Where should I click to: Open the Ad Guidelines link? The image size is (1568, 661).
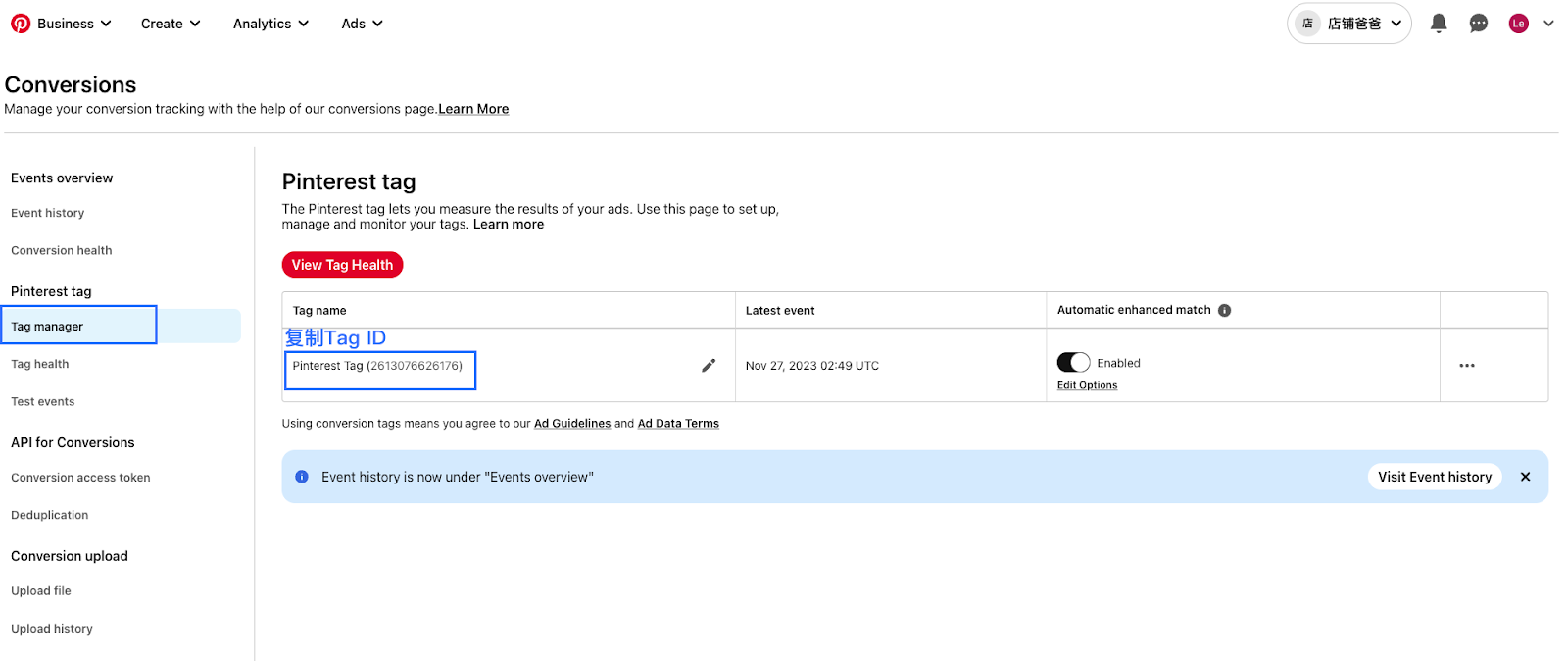click(572, 424)
